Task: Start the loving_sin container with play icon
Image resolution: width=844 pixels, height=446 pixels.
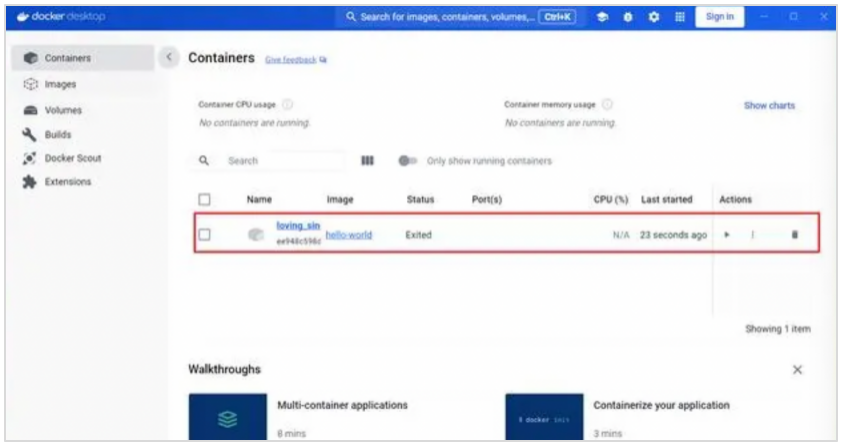Action: [x=727, y=235]
